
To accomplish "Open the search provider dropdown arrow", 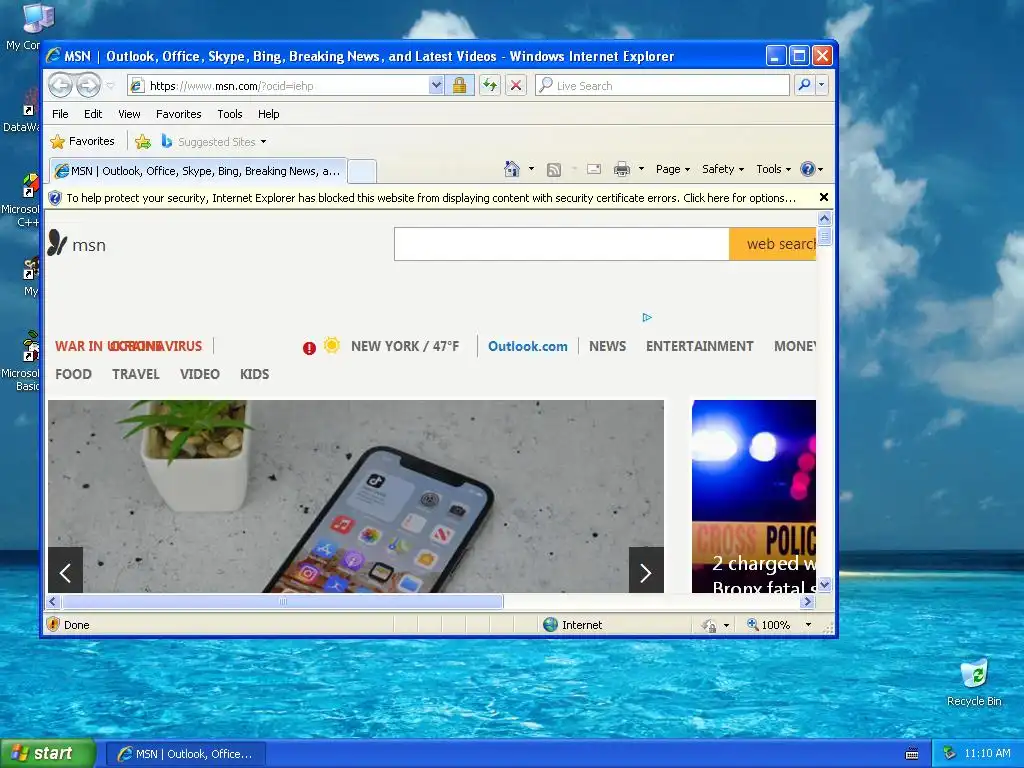I will [822, 86].
